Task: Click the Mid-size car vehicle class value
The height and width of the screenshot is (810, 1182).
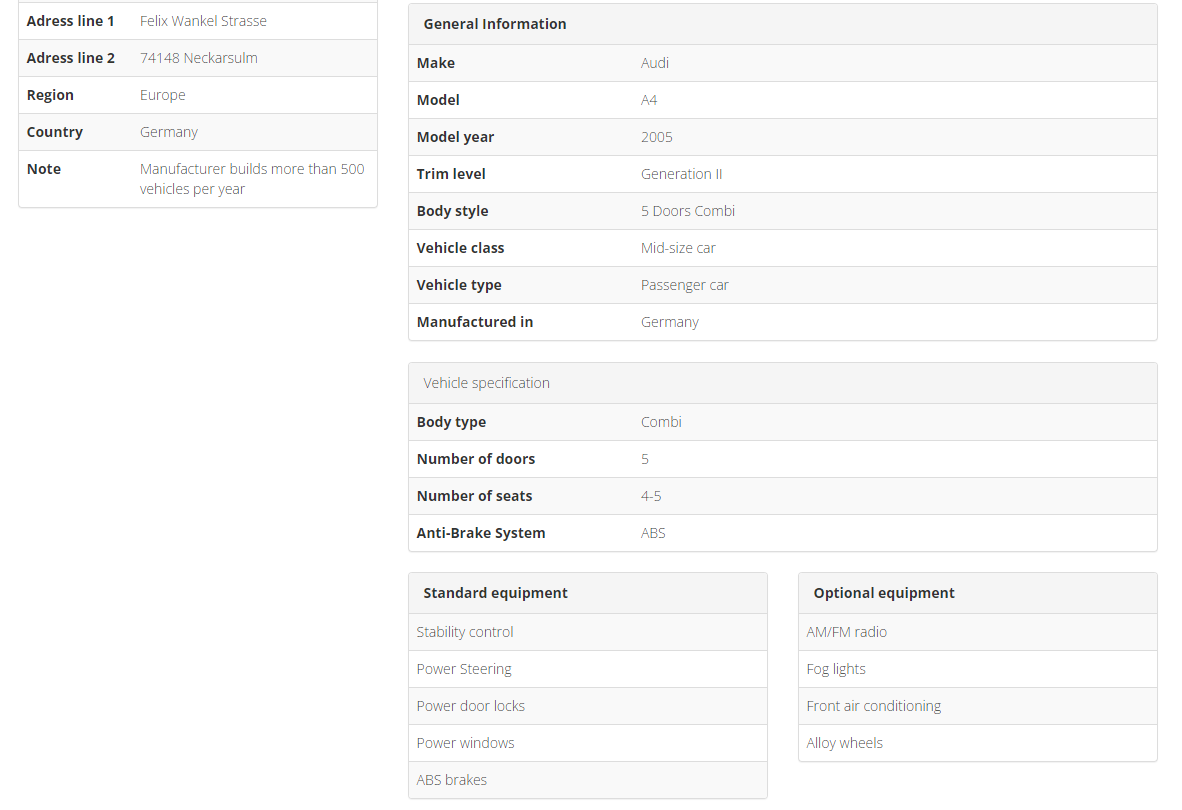Action: 678,248
